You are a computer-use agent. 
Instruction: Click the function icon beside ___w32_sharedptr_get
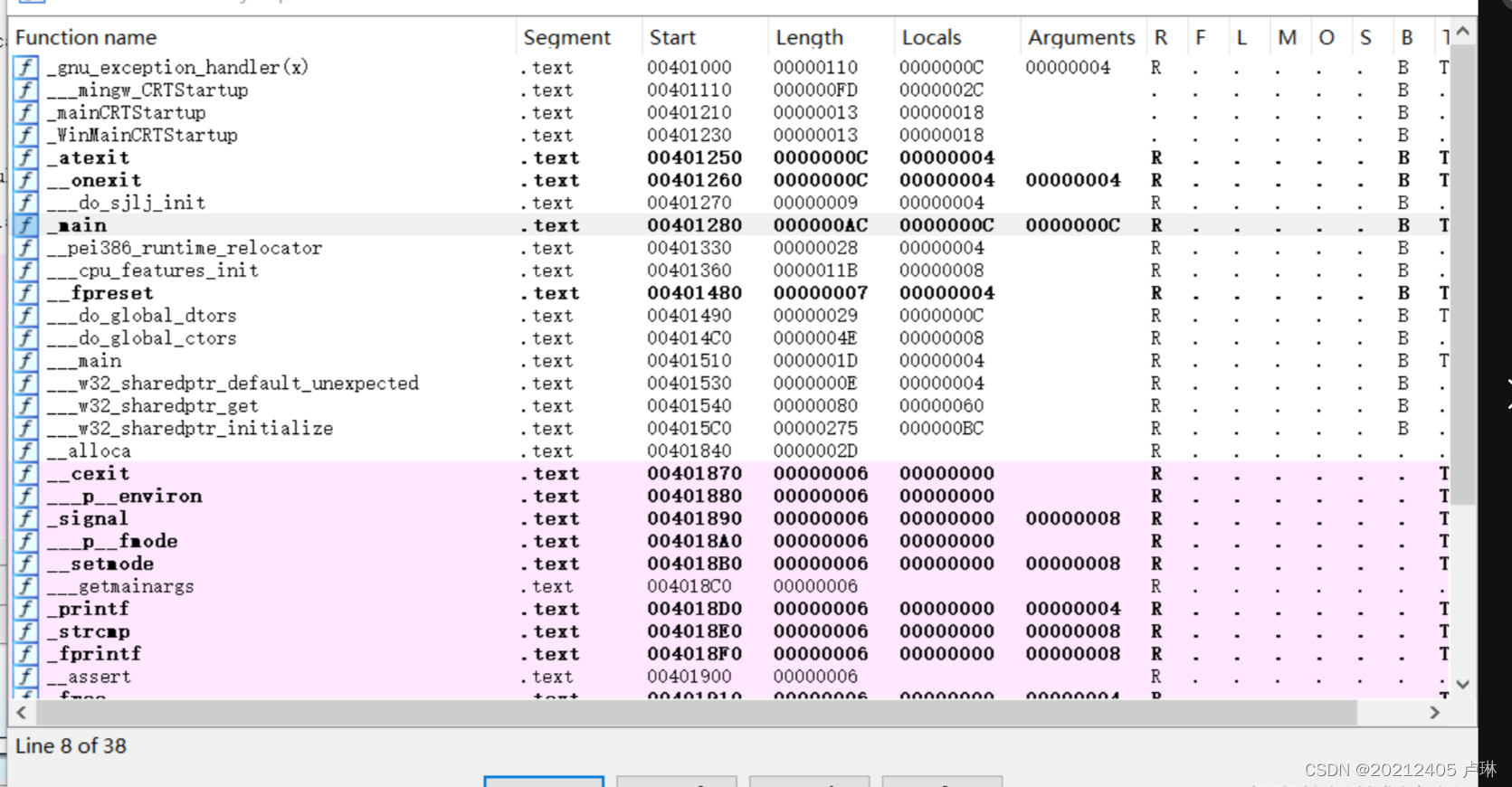tap(25, 406)
